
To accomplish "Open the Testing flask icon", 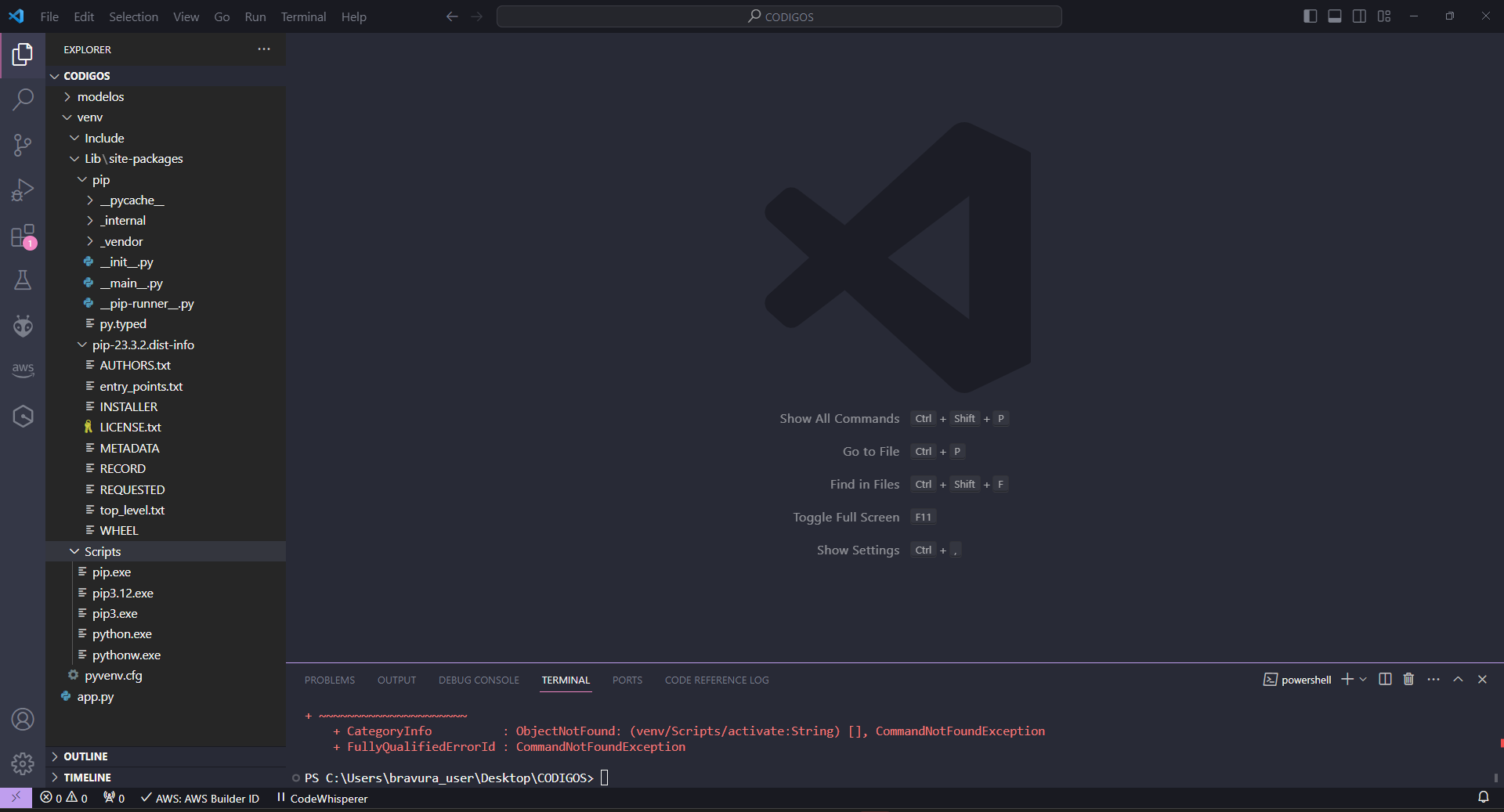I will 23,280.
